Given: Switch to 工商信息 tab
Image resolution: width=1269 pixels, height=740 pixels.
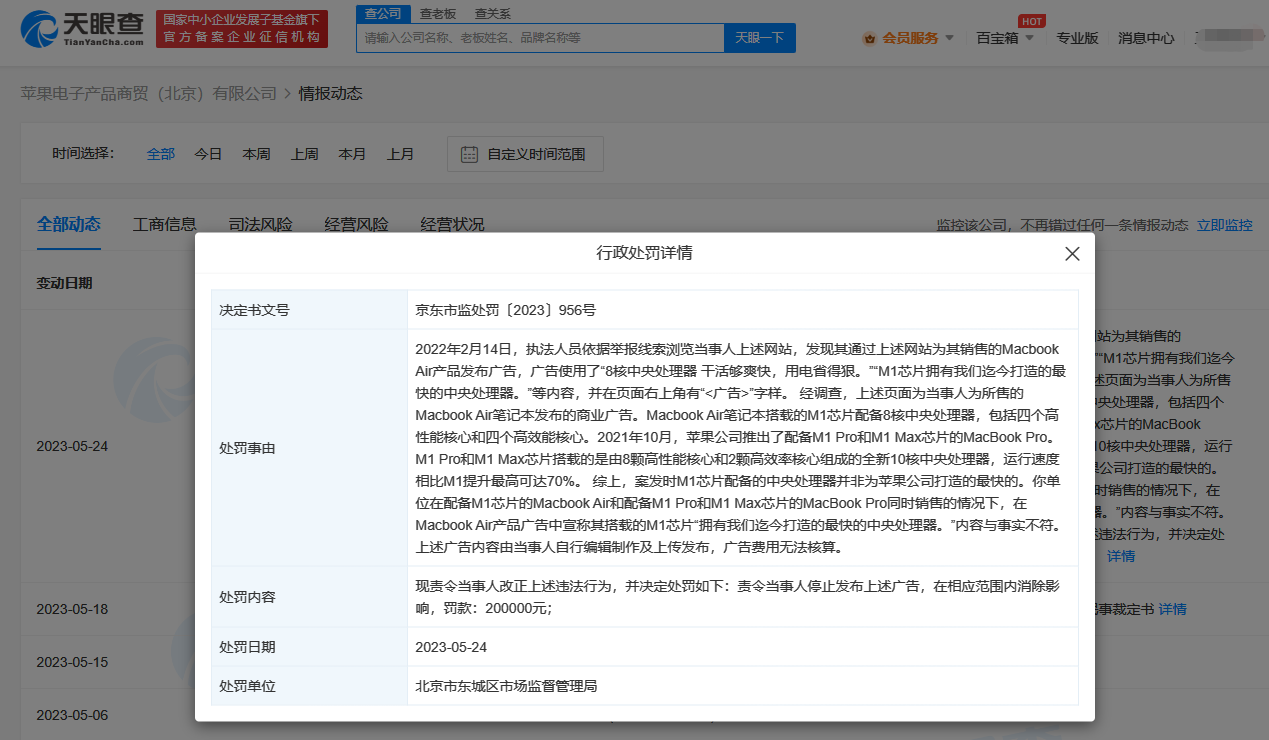Looking at the screenshot, I should 165,224.
